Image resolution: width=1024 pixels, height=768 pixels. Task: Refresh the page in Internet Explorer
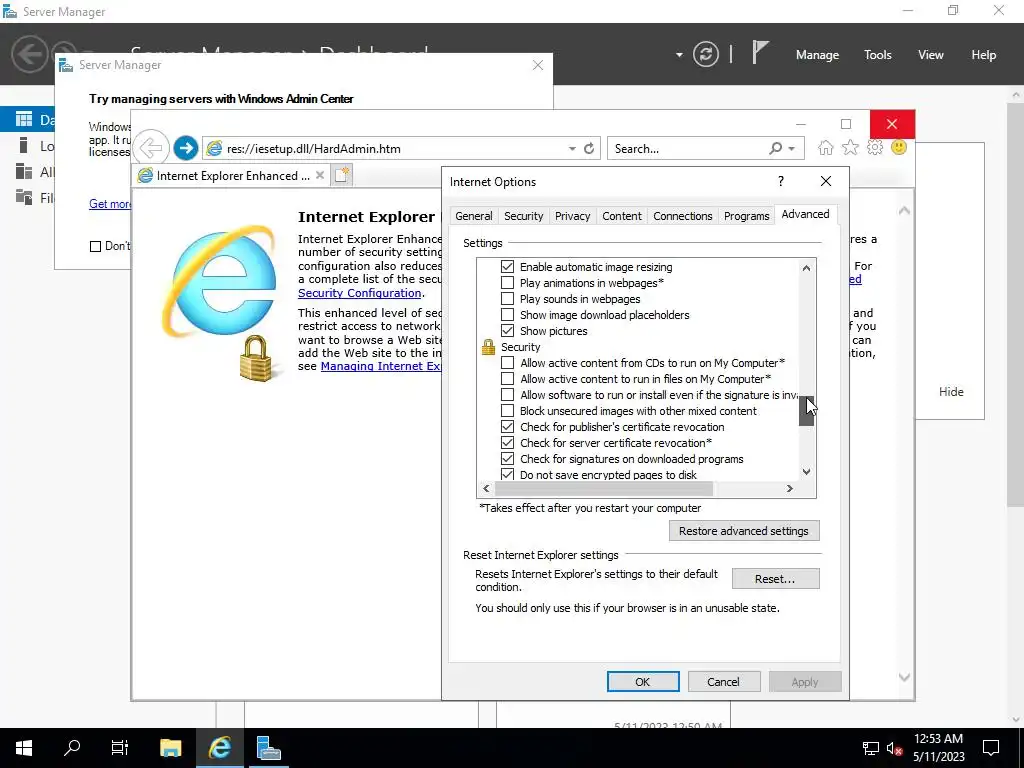(589, 148)
